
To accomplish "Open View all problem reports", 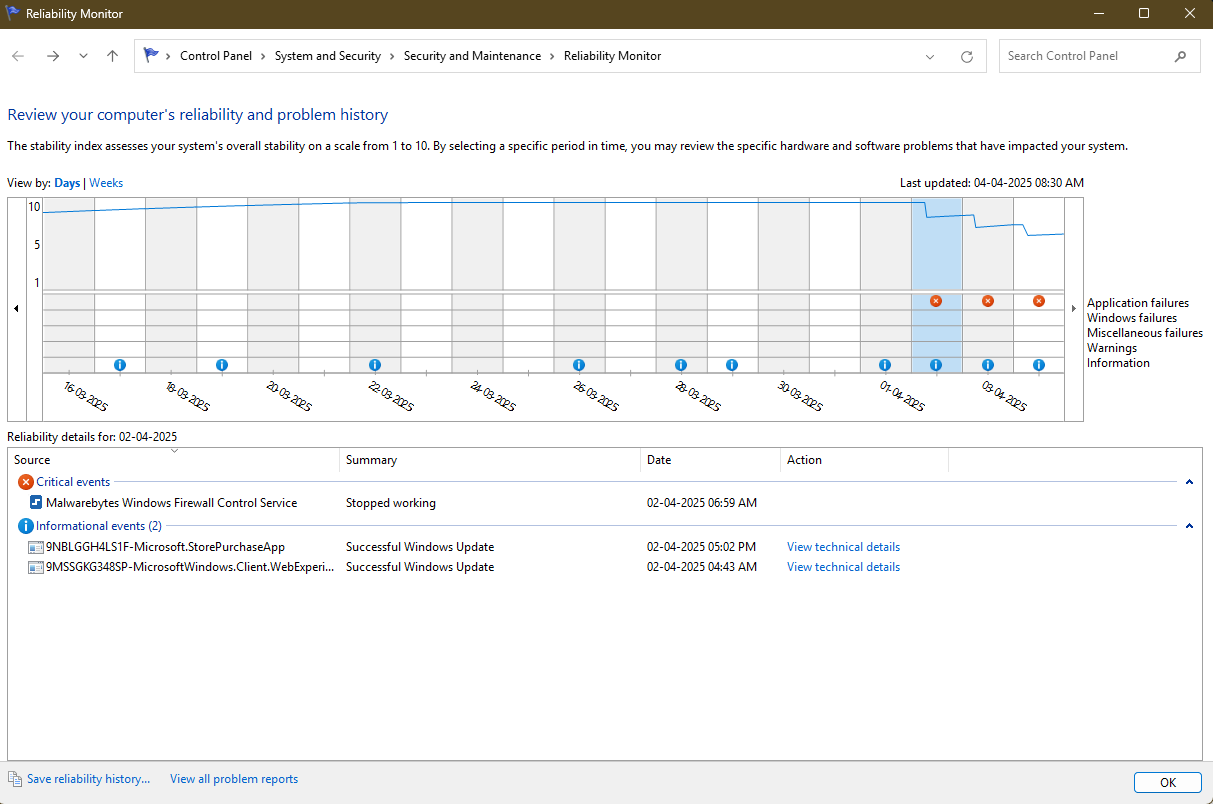I will coord(234,779).
